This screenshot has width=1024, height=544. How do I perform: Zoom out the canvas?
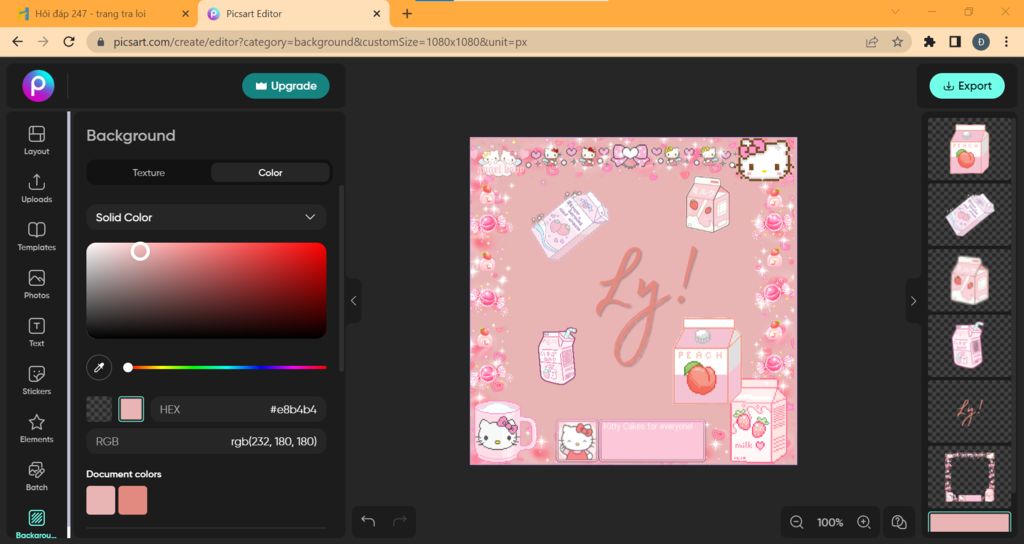(796, 522)
